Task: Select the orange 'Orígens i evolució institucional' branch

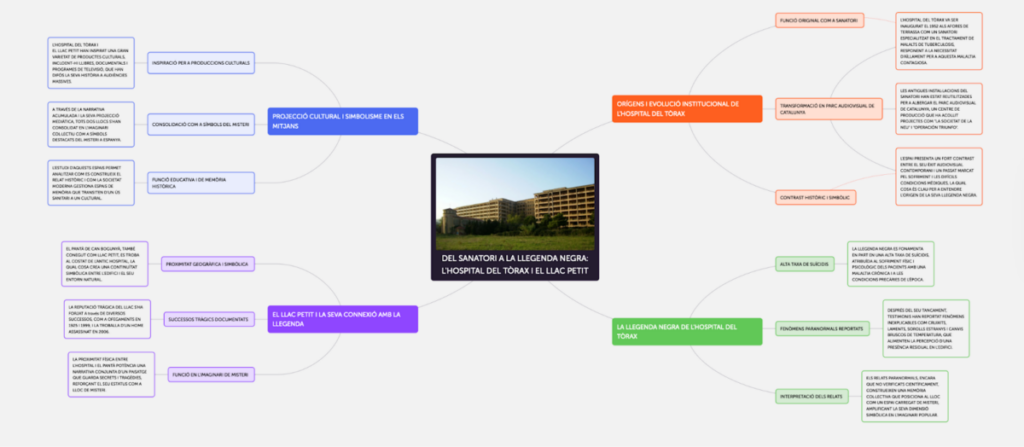Action: pyautogui.click(x=680, y=108)
